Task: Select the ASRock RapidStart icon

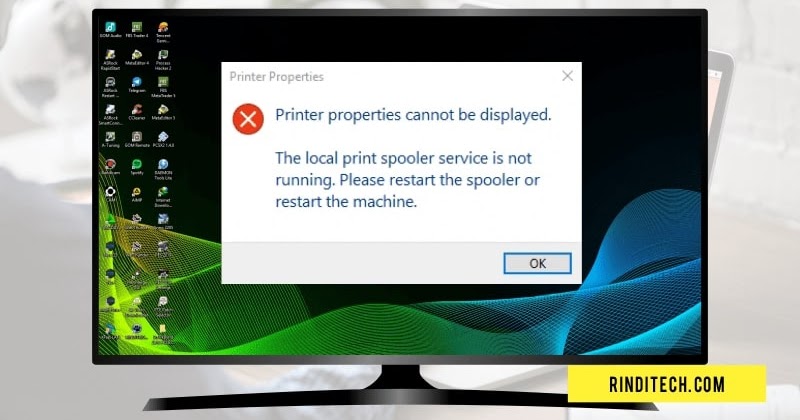Action: [110, 60]
